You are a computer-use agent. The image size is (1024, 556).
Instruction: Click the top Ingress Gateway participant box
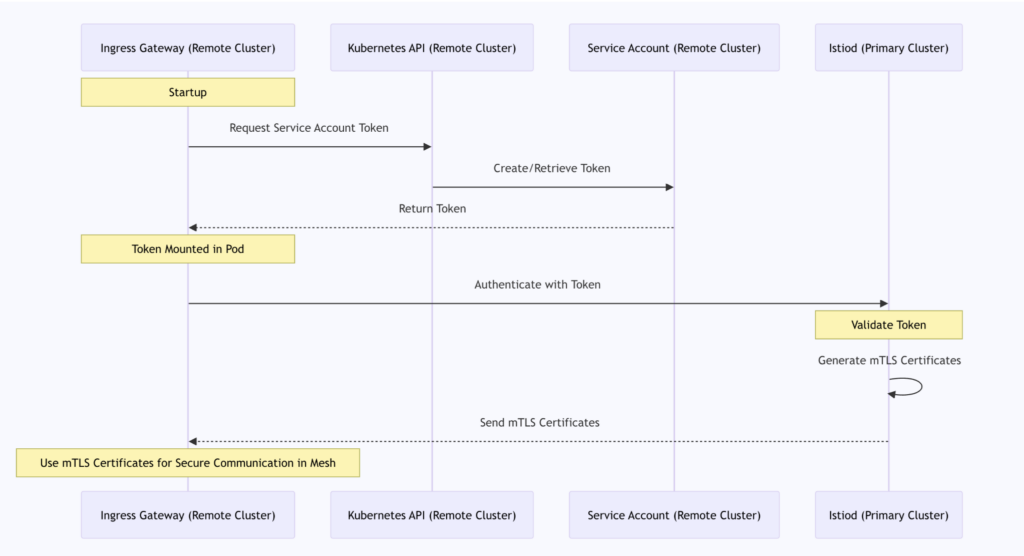pyautogui.click(x=188, y=48)
